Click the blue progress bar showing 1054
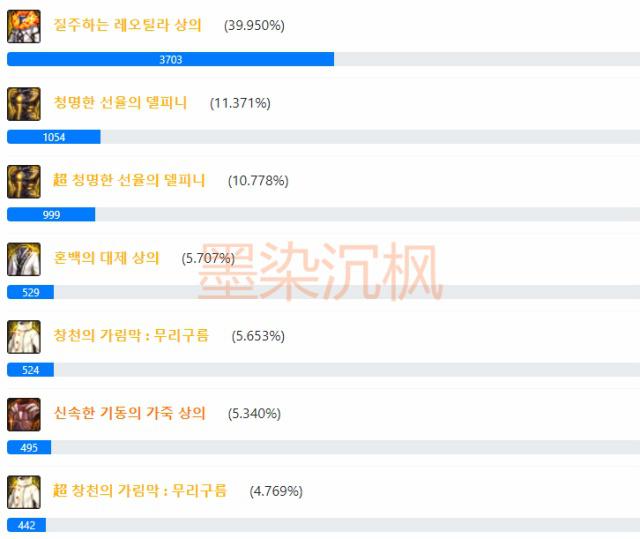 54,137
